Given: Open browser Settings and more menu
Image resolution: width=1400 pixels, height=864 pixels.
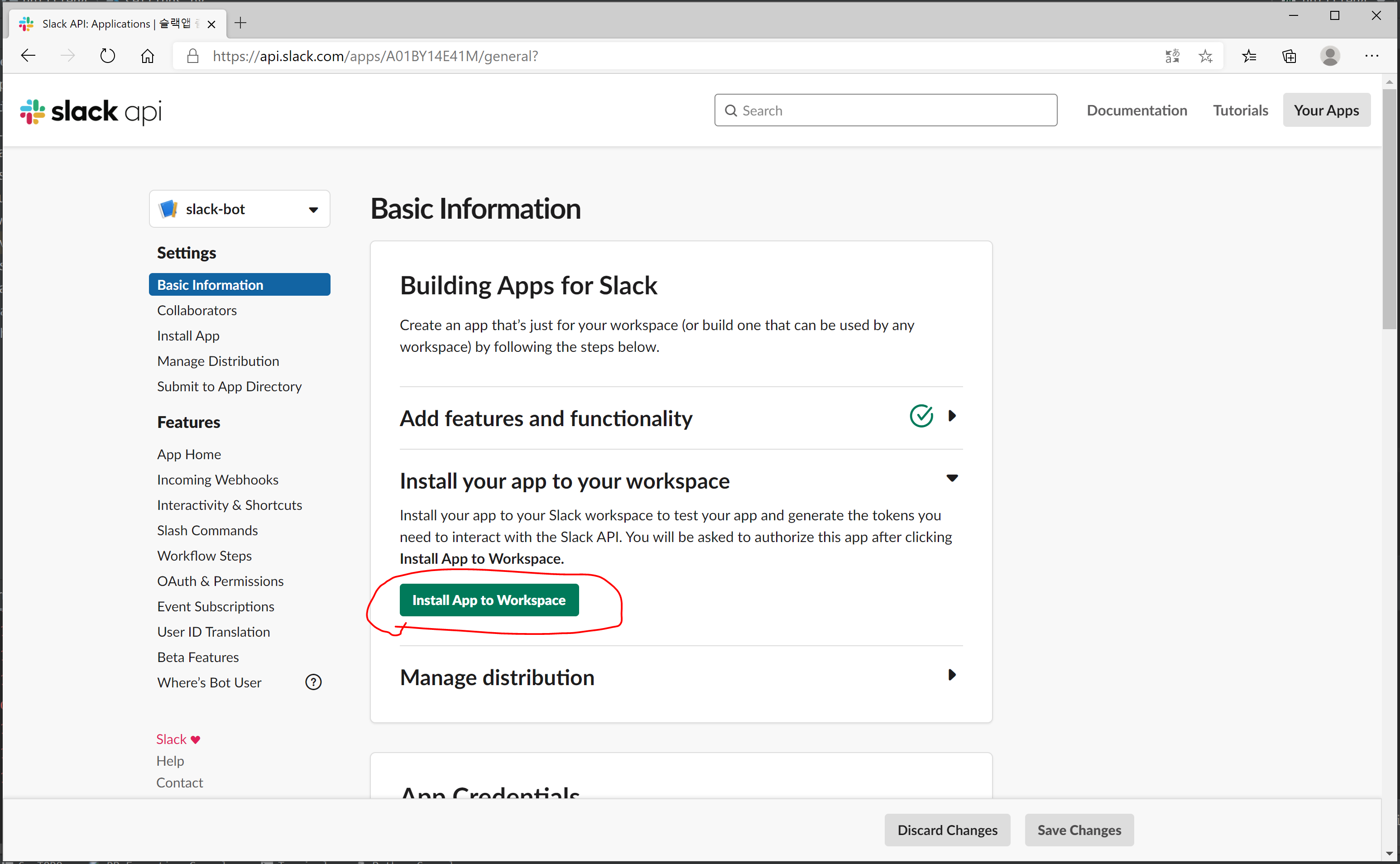Looking at the screenshot, I should click(1371, 56).
